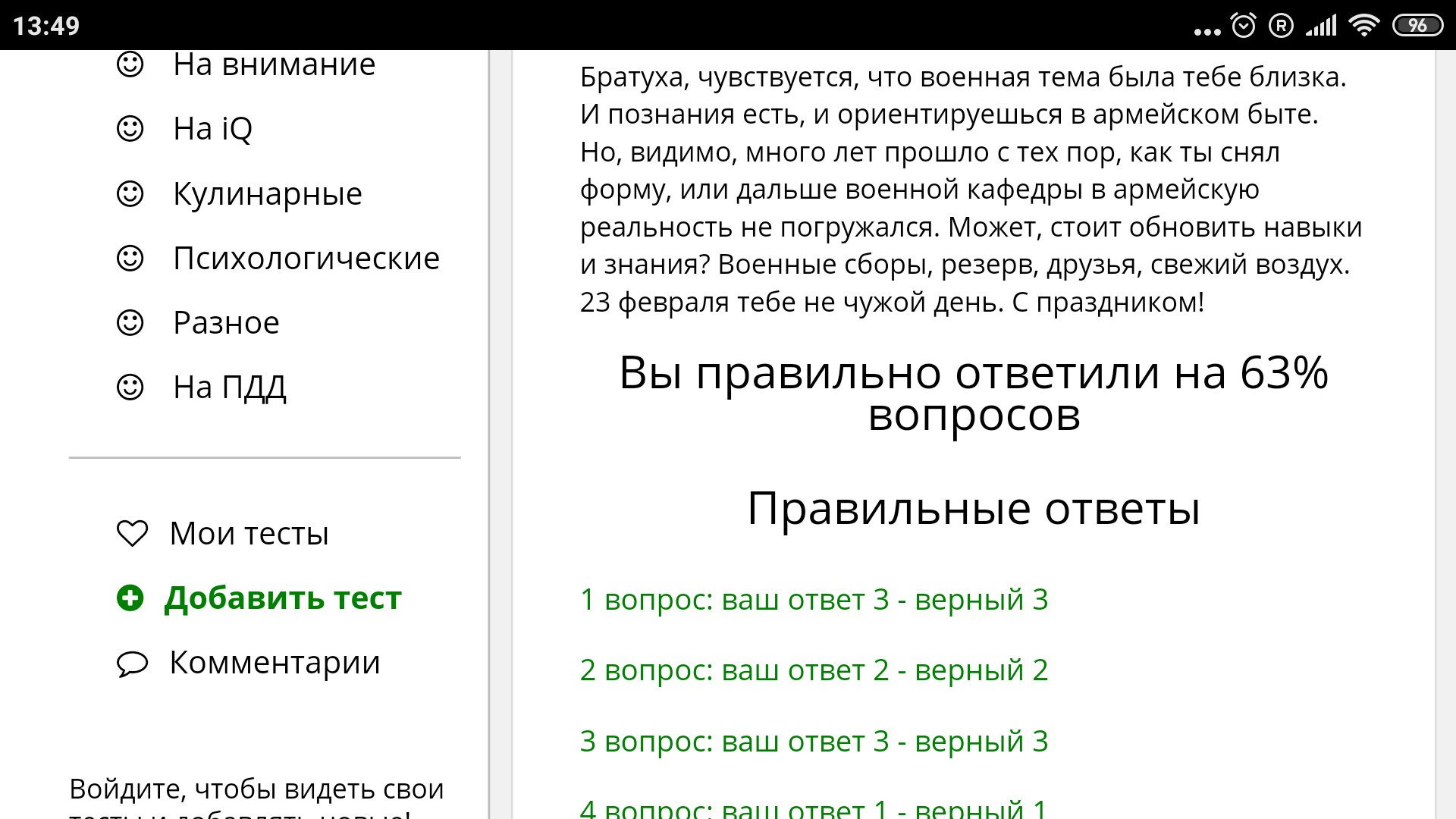
Task: Tap the smiley icon beside На iQ
Action: coord(130,129)
